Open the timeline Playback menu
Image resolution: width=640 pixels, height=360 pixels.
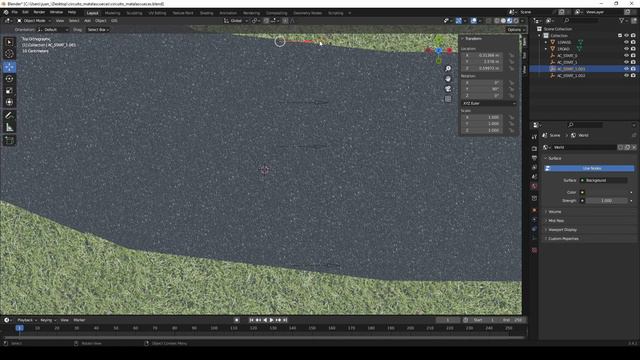pyautogui.click(x=27, y=320)
